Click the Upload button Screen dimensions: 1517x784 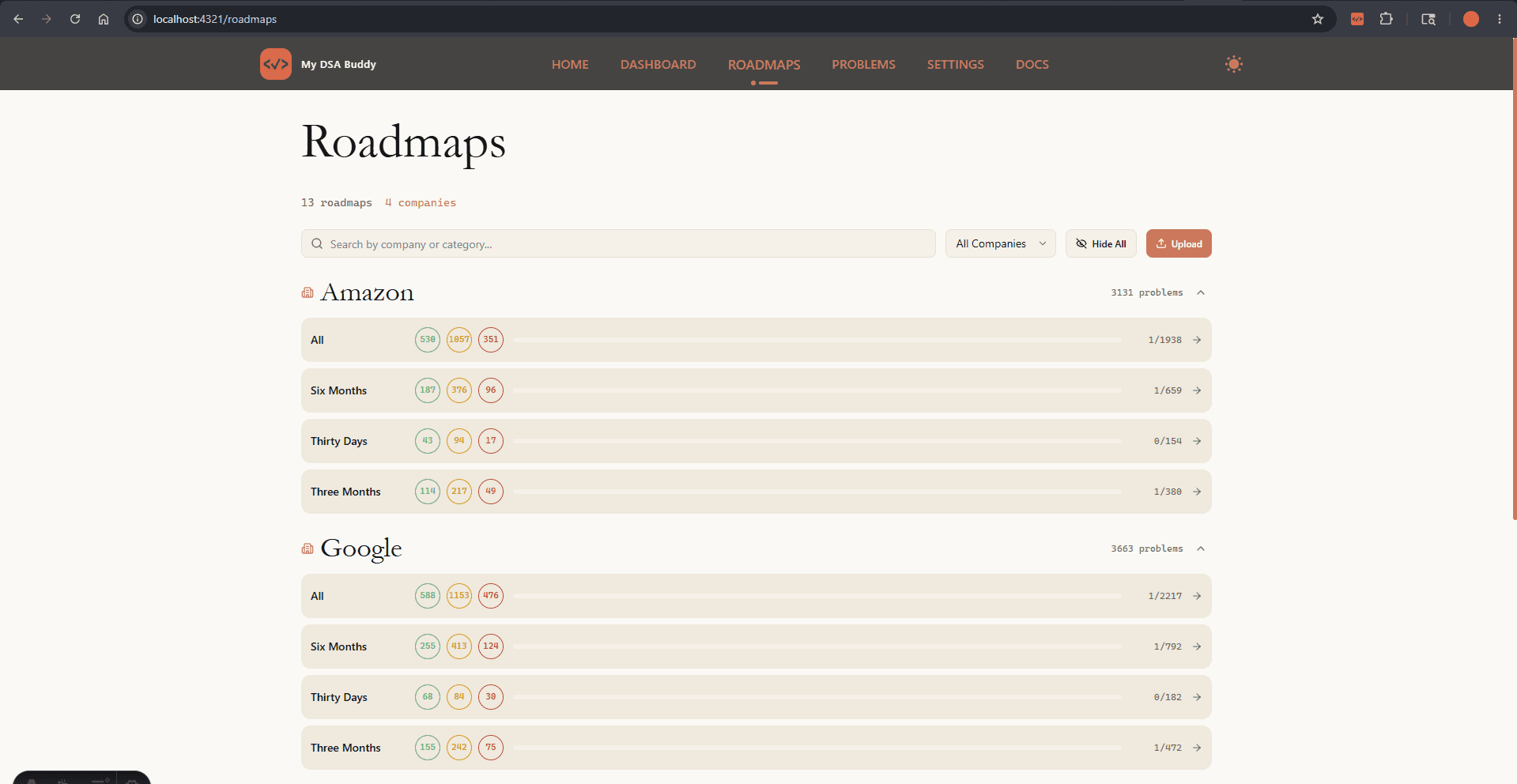(x=1179, y=243)
